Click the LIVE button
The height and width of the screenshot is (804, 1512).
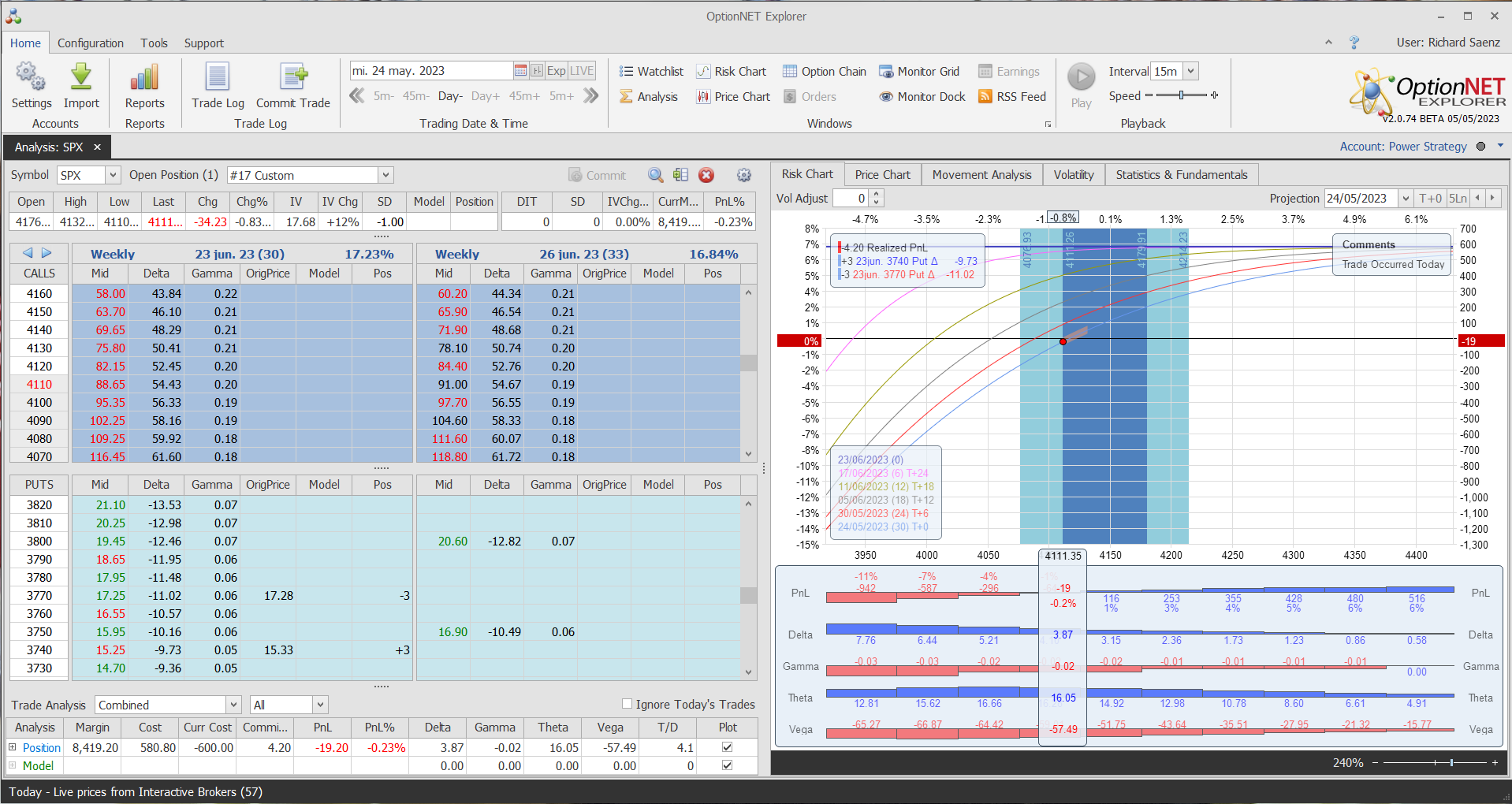[x=582, y=71]
